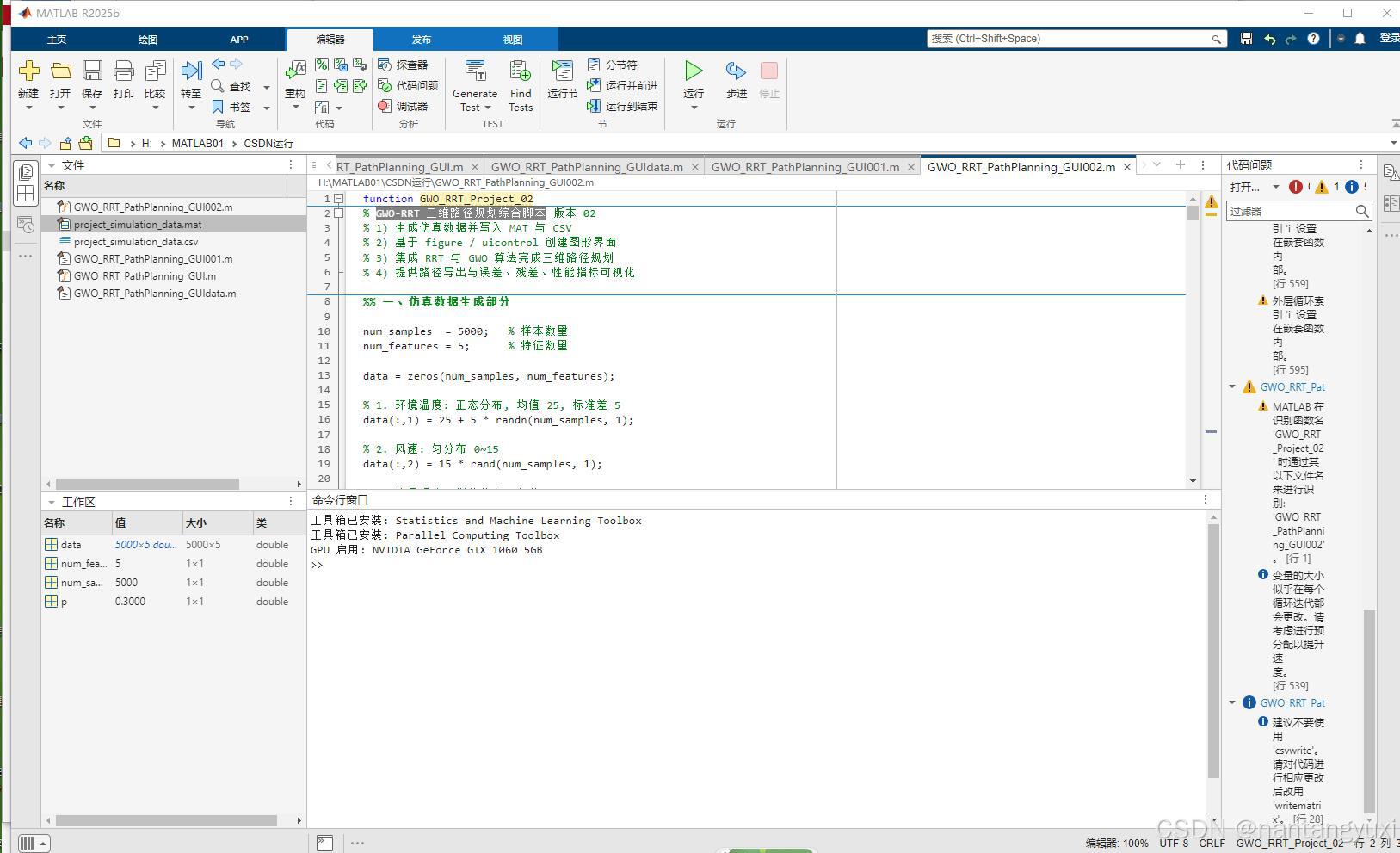Collapse the 文件 panel header arrow
The height and width of the screenshot is (853, 1400).
pos(52,165)
